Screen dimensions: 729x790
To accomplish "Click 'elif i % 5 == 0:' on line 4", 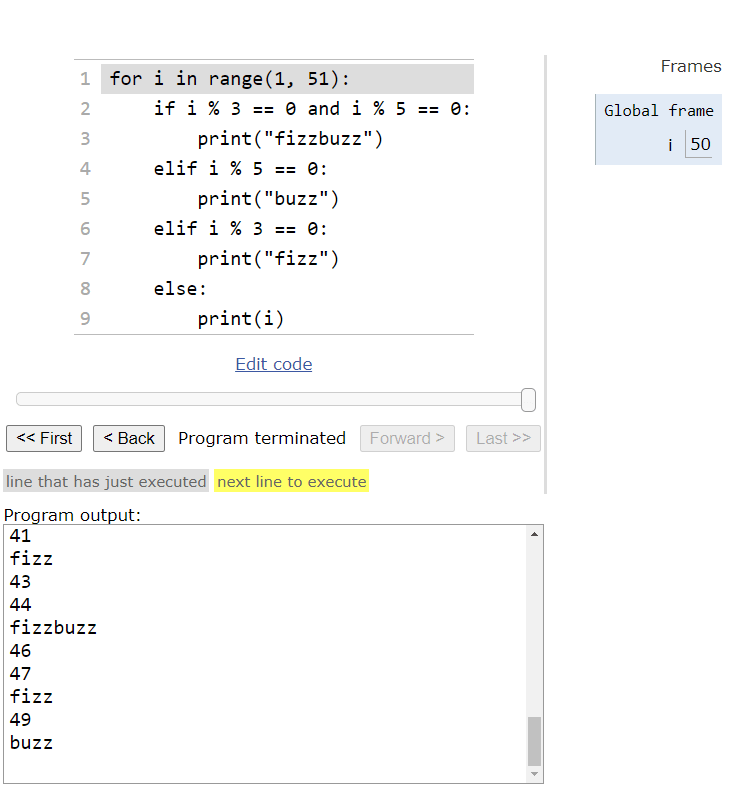I will tap(240, 169).
